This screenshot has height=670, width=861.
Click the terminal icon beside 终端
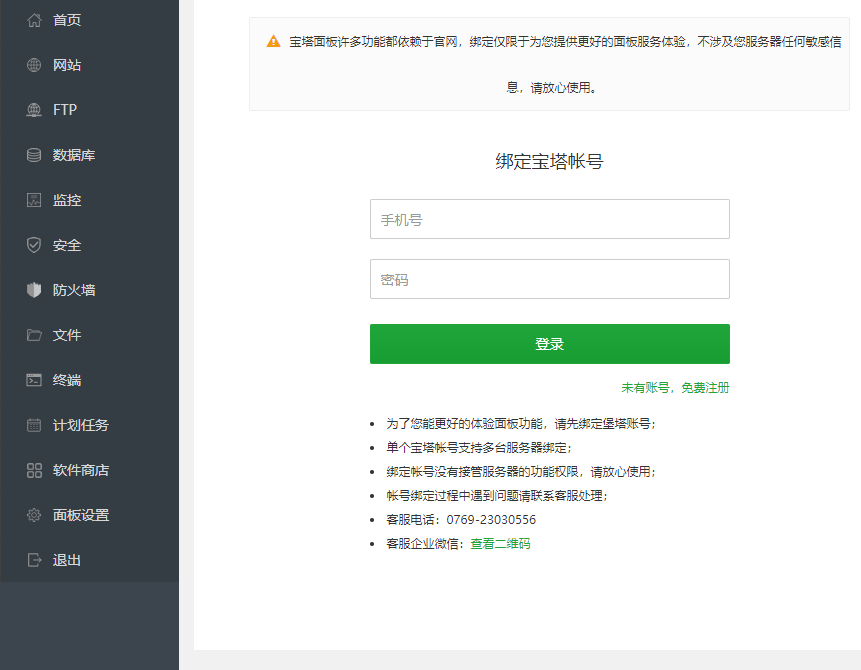click(x=34, y=380)
